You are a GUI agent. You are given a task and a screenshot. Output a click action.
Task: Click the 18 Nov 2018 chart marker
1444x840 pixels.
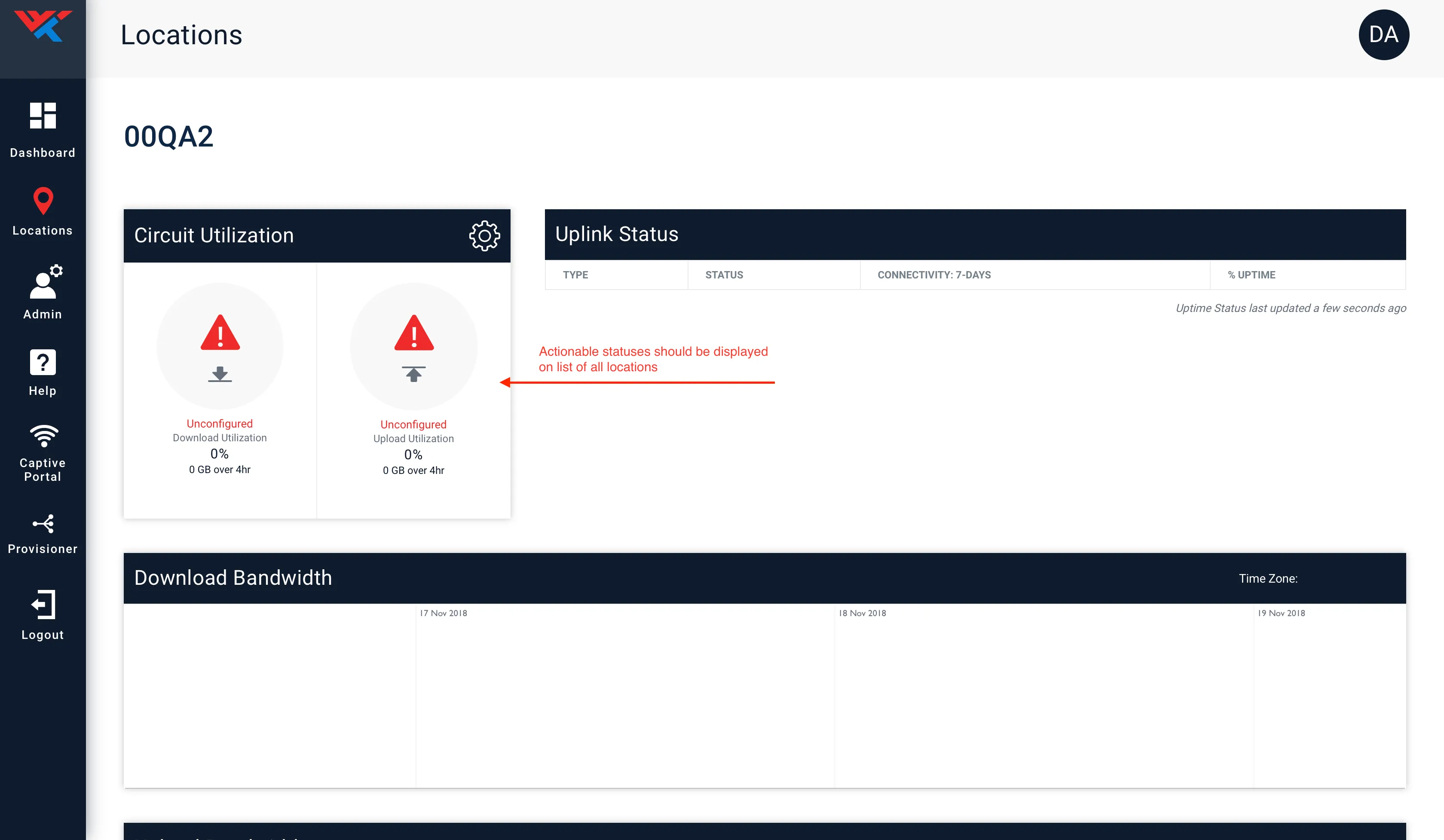[x=863, y=613]
